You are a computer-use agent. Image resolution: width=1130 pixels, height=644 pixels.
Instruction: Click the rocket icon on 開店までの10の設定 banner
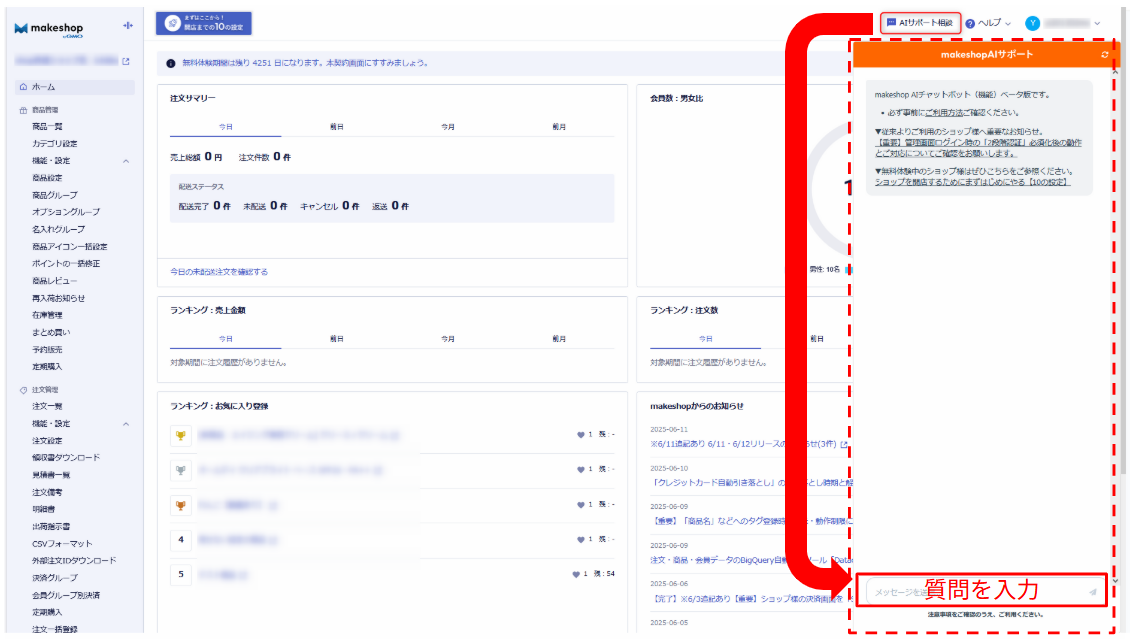[172, 23]
